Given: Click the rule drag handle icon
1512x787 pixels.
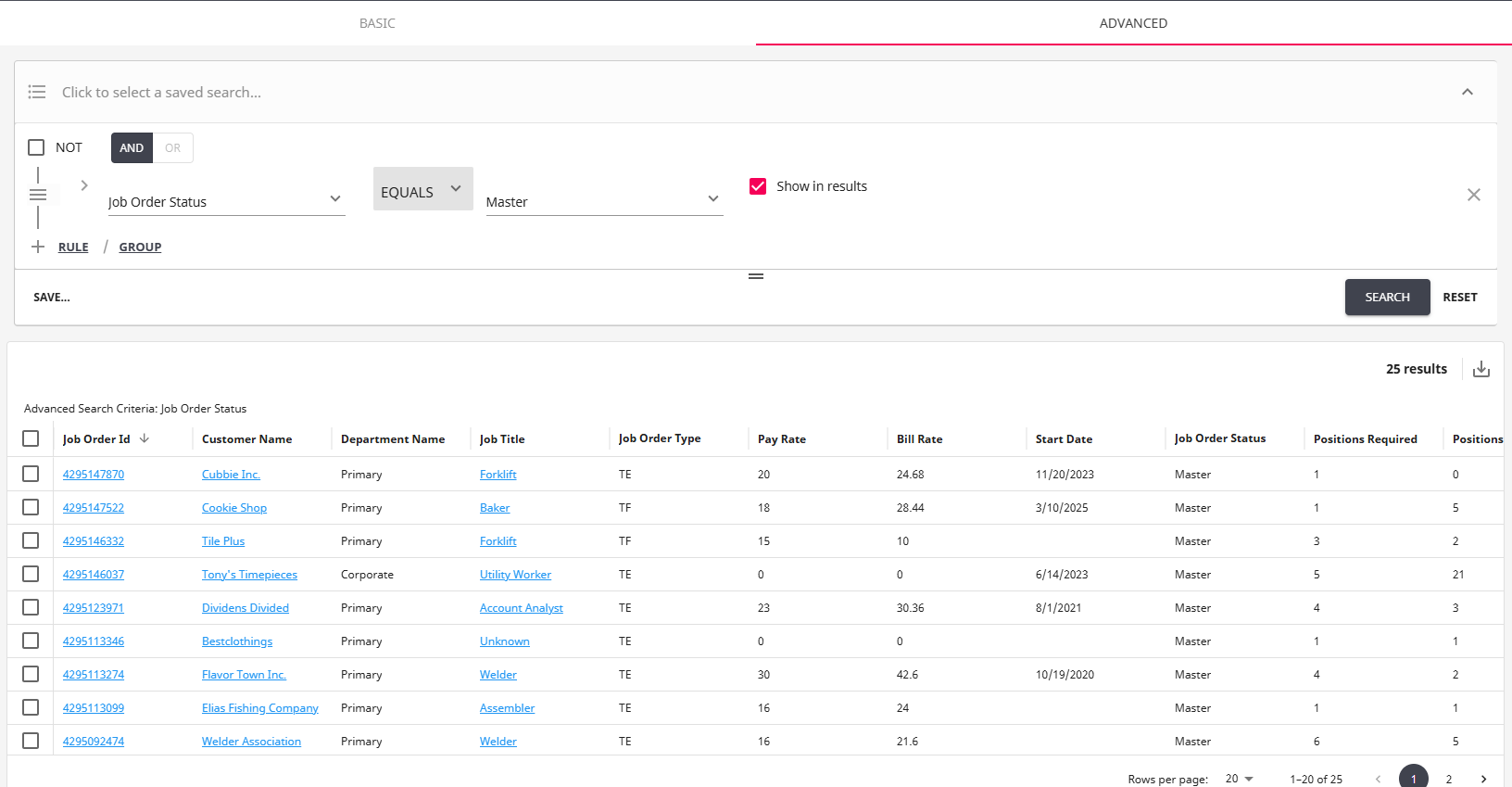Looking at the screenshot, I should 38,195.
